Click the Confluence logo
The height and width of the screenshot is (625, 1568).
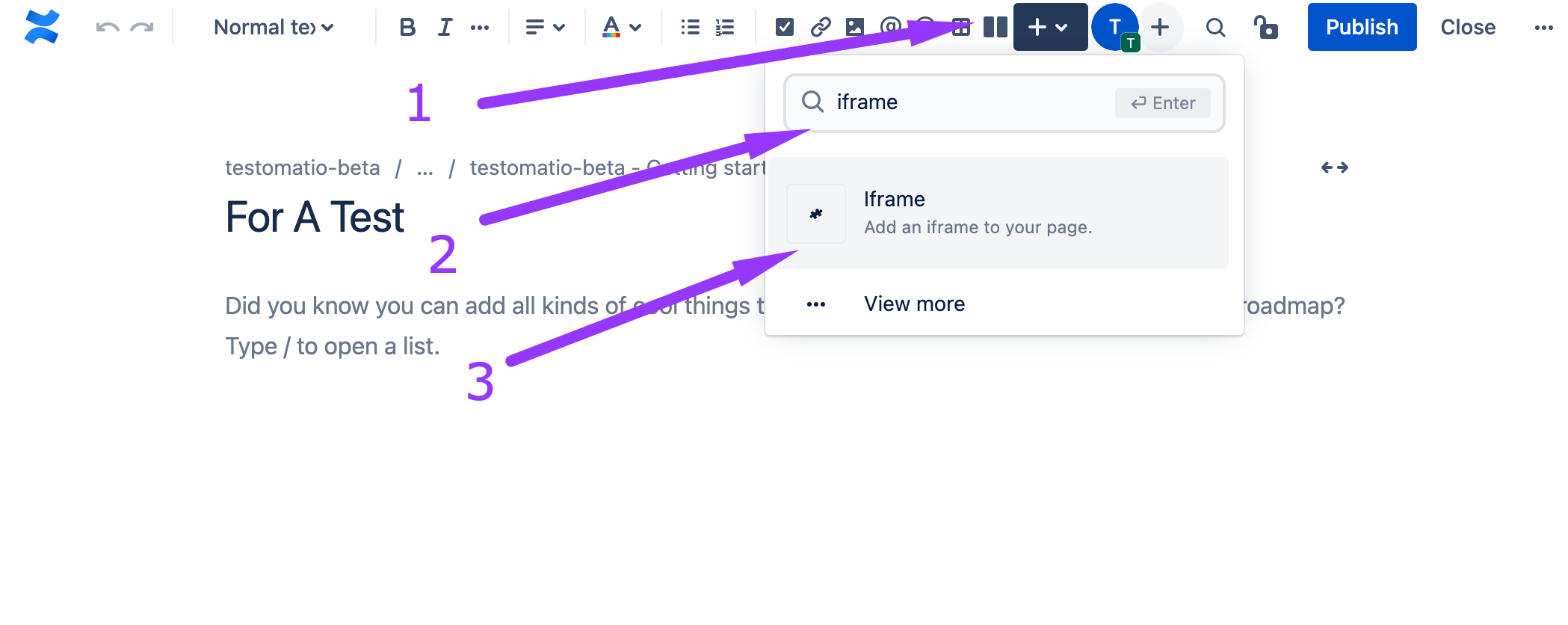pyautogui.click(x=42, y=28)
